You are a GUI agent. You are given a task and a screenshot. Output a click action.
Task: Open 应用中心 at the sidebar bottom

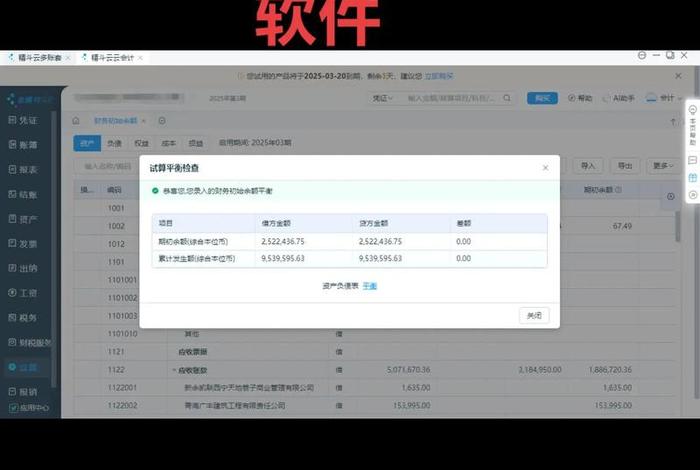point(29,408)
